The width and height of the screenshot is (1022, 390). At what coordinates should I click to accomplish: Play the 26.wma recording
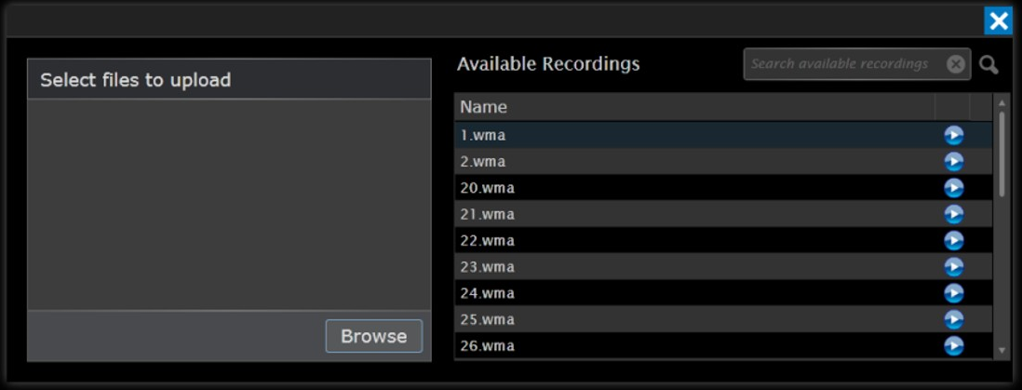pyautogui.click(x=954, y=346)
